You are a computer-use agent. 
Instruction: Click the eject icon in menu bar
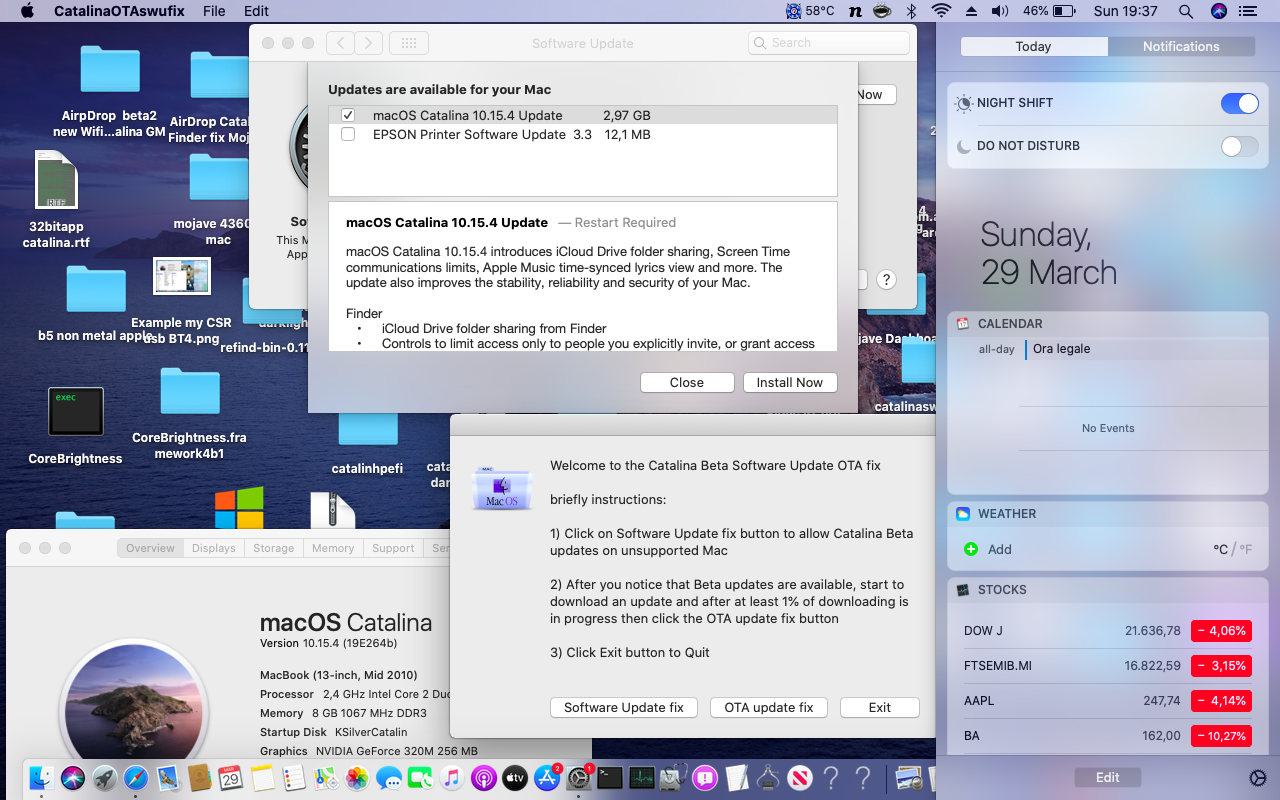pyautogui.click(x=970, y=11)
